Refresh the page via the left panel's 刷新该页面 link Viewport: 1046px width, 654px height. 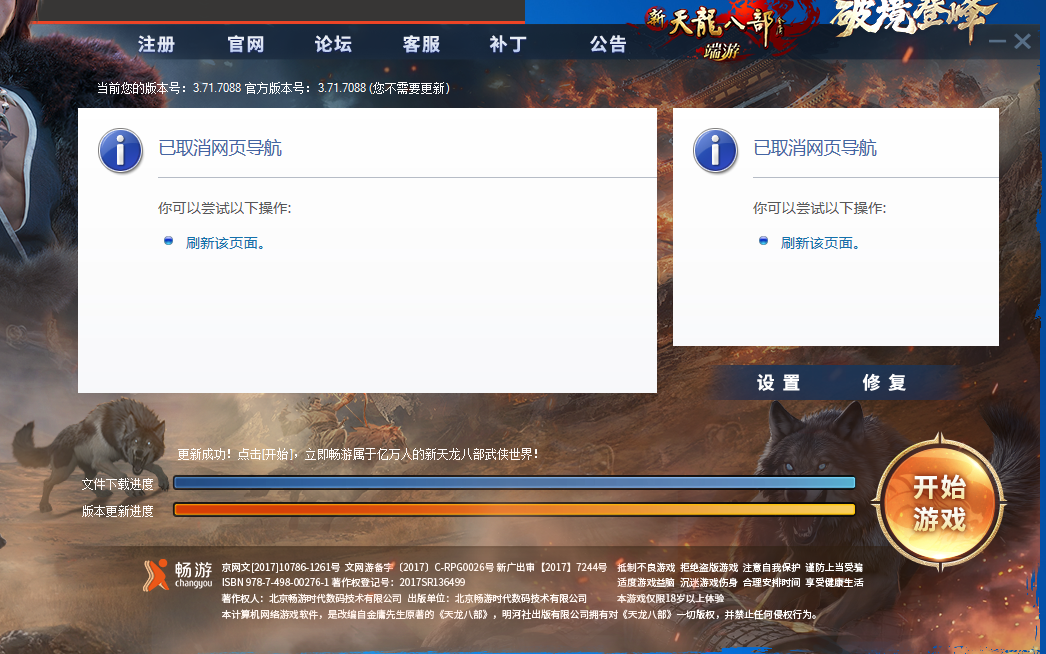click(x=224, y=243)
